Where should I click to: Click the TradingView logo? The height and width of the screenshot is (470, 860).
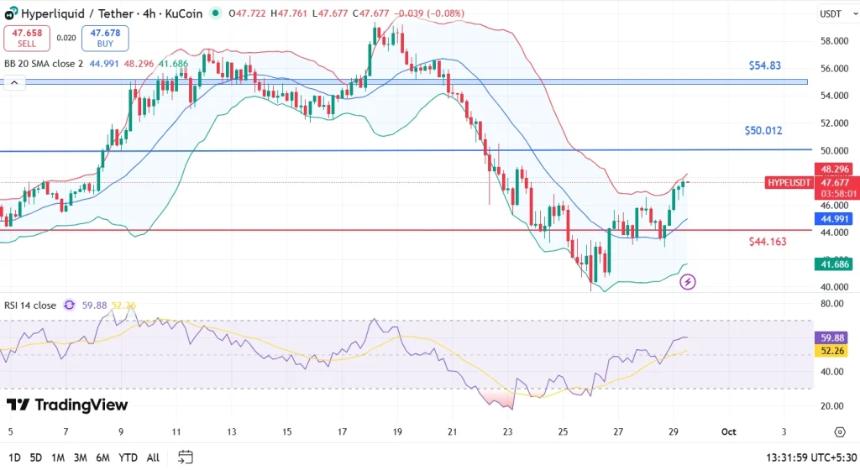pos(67,405)
